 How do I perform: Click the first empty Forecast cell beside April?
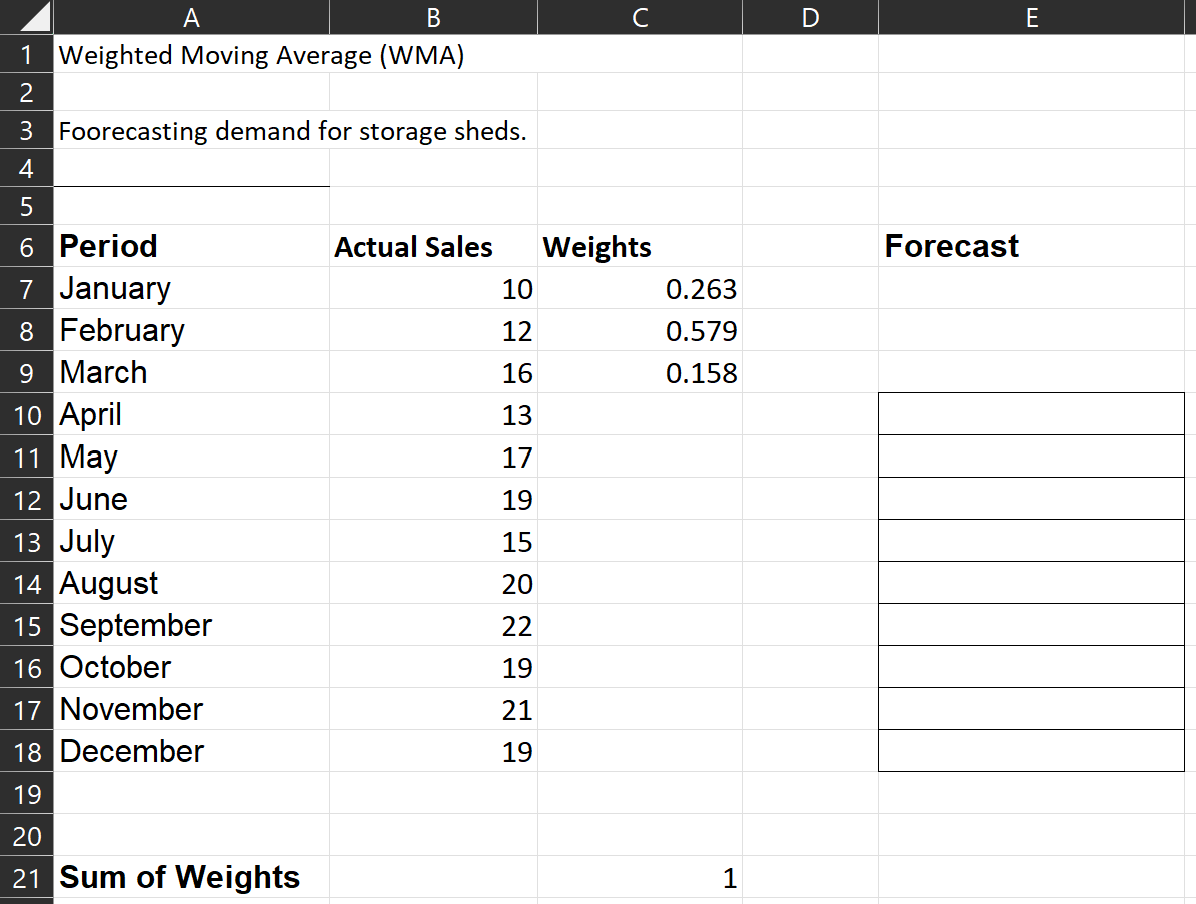point(1031,414)
